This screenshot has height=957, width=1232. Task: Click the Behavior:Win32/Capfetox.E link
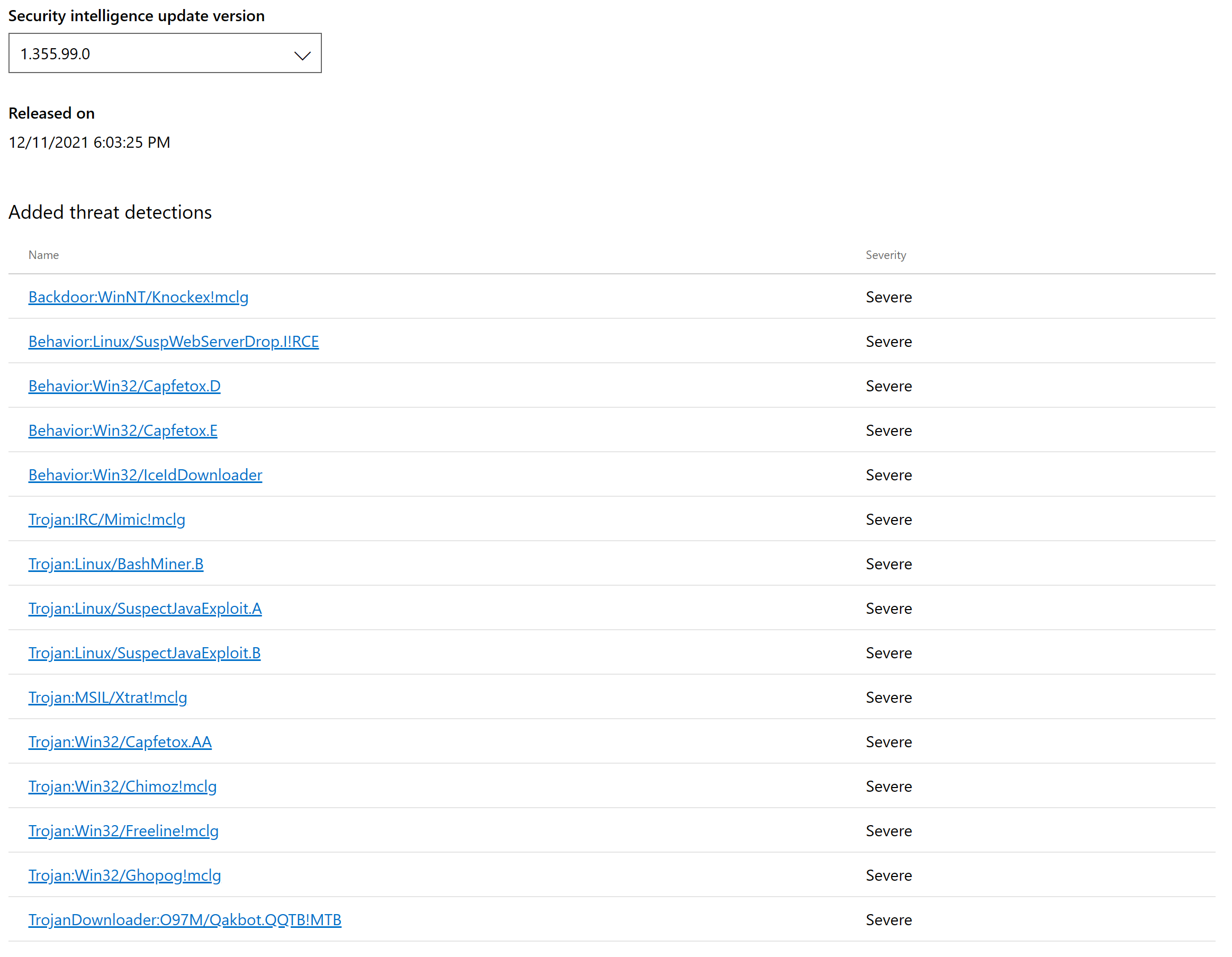click(x=122, y=431)
